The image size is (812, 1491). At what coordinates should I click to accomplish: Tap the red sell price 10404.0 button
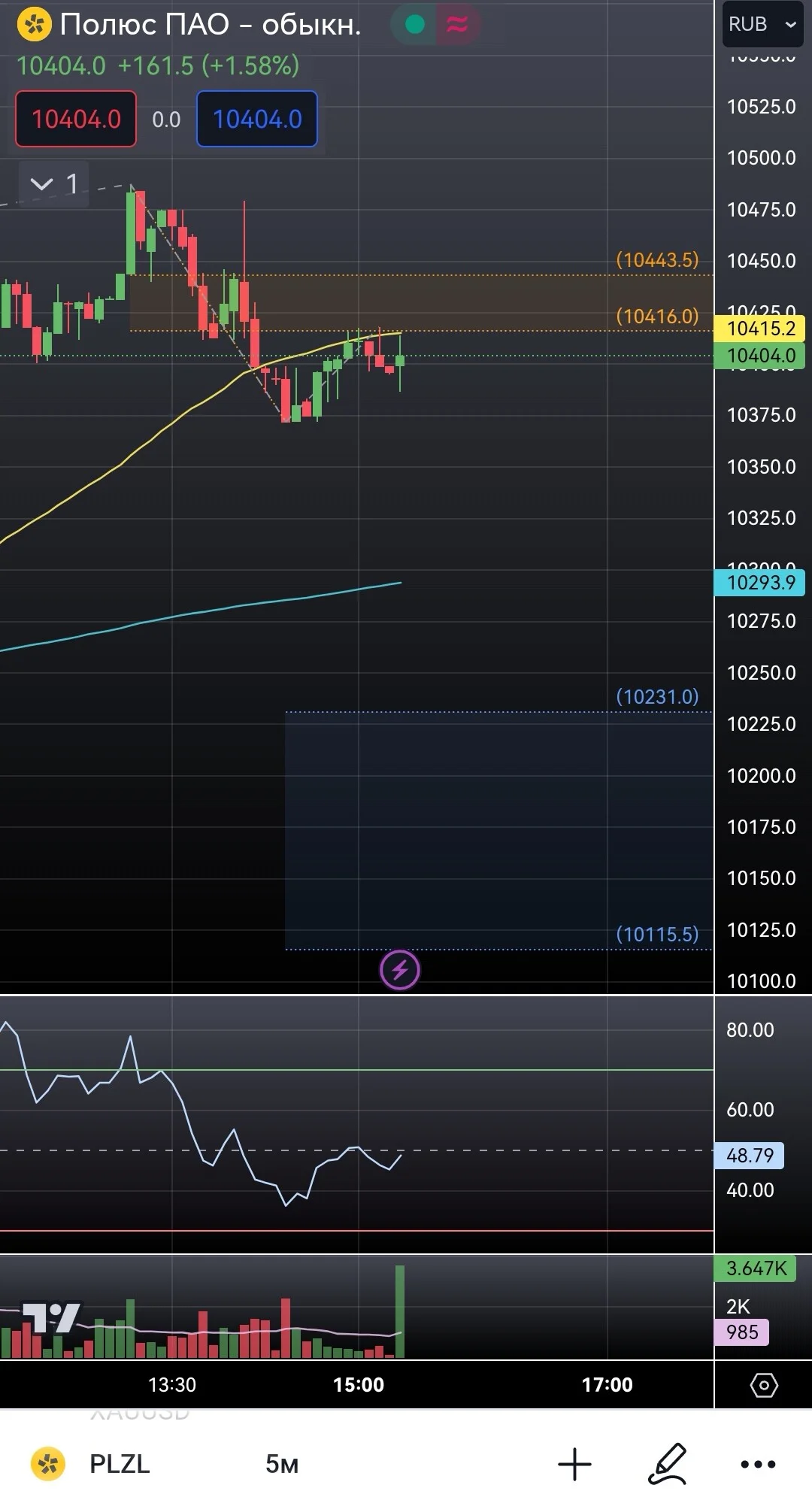coord(76,119)
